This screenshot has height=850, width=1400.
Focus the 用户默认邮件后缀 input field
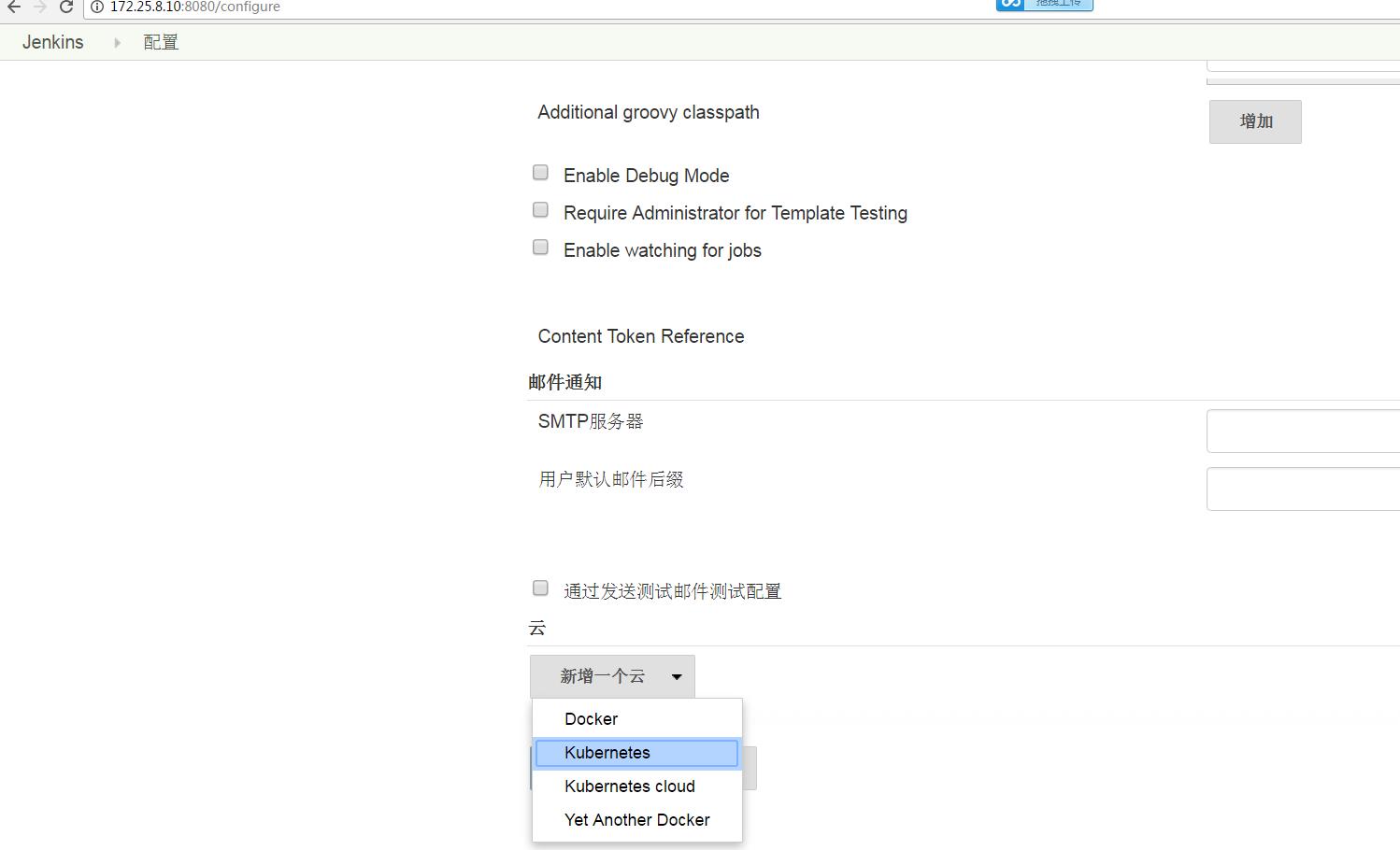[1303, 489]
